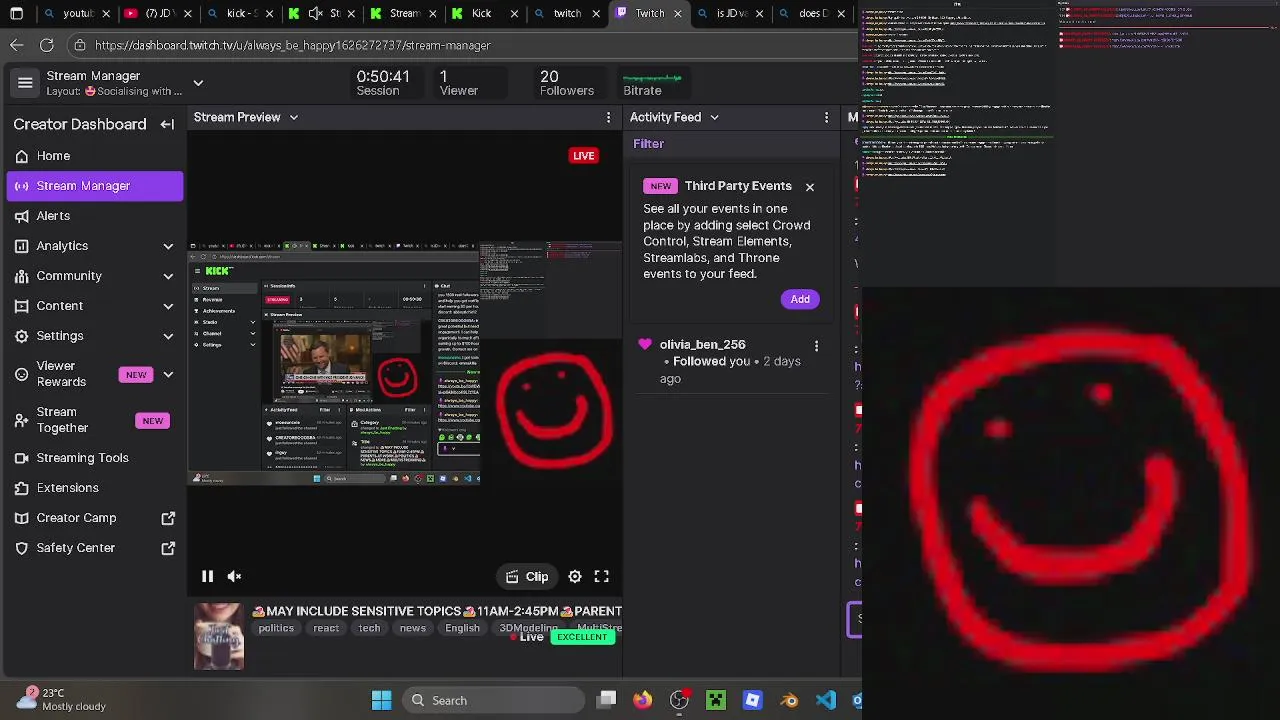
Task: View site information lock icon
Action: (x=80, y=45)
